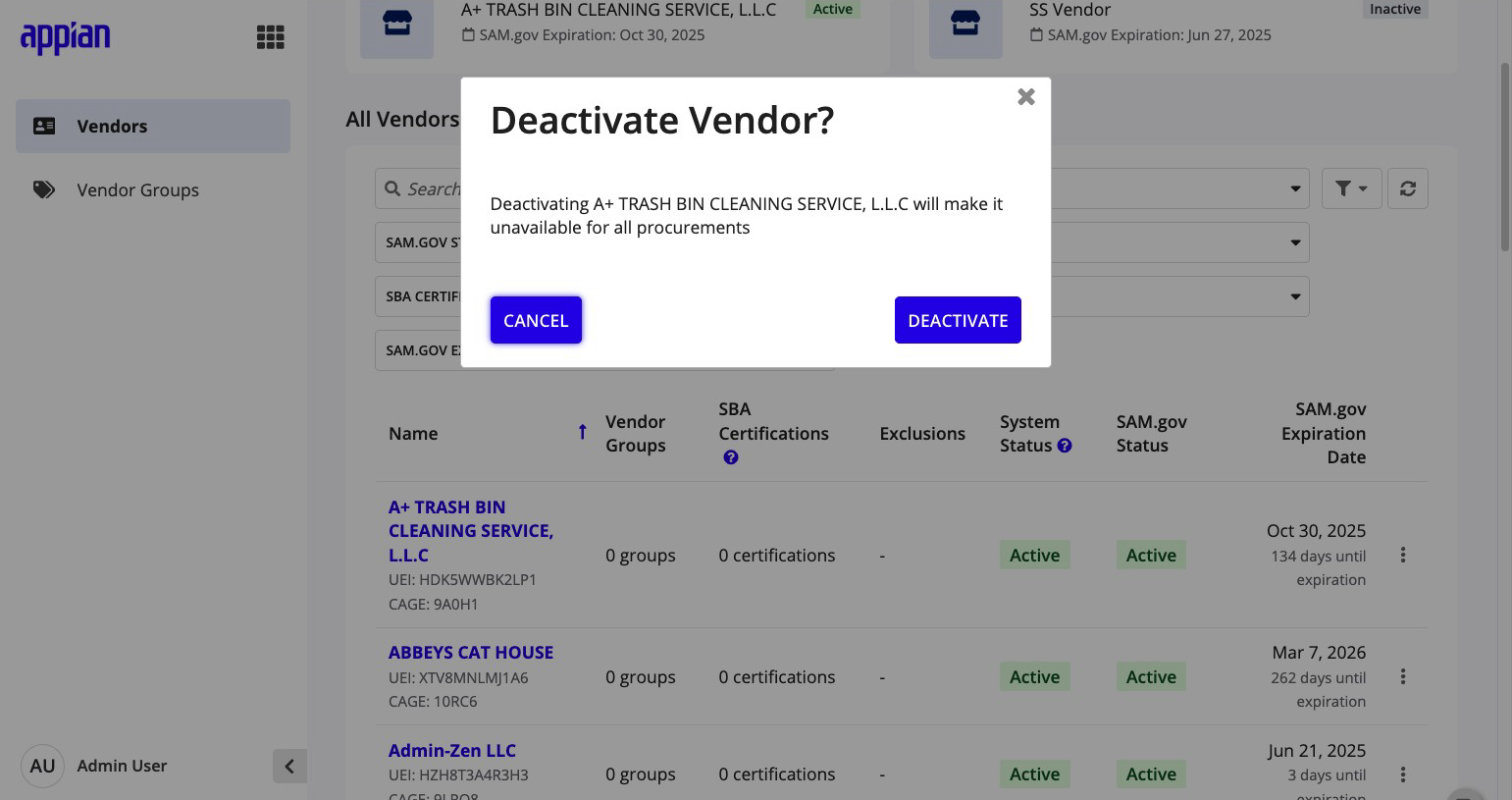
Task: Click the Appian logo
Action: pyautogui.click(x=66, y=37)
